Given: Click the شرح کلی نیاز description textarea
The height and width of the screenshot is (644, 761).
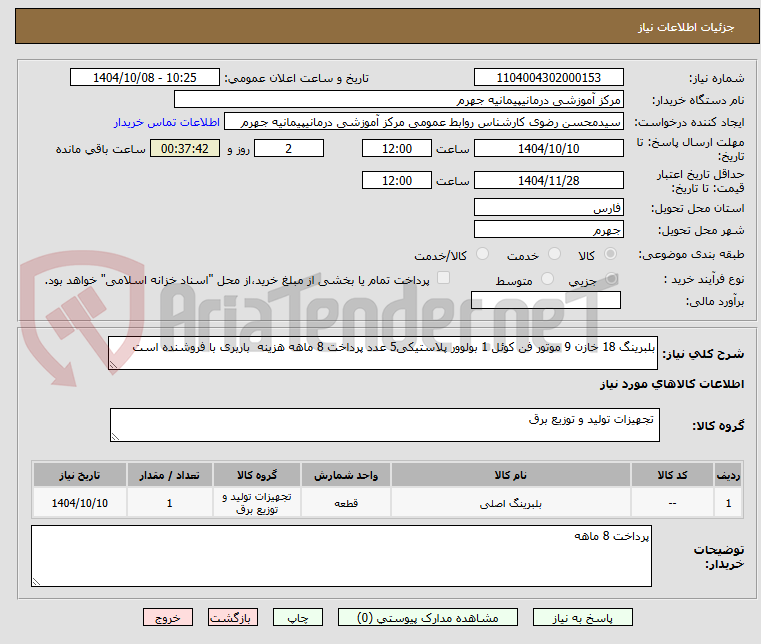Looking at the screenshot, I should tap(383, 353).
